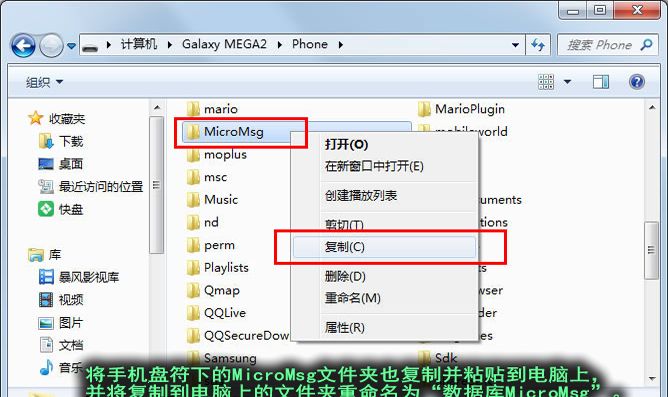Open the view options dropdown arrow
This screenshot has width=668, height=397.
(x=567, y=81)
